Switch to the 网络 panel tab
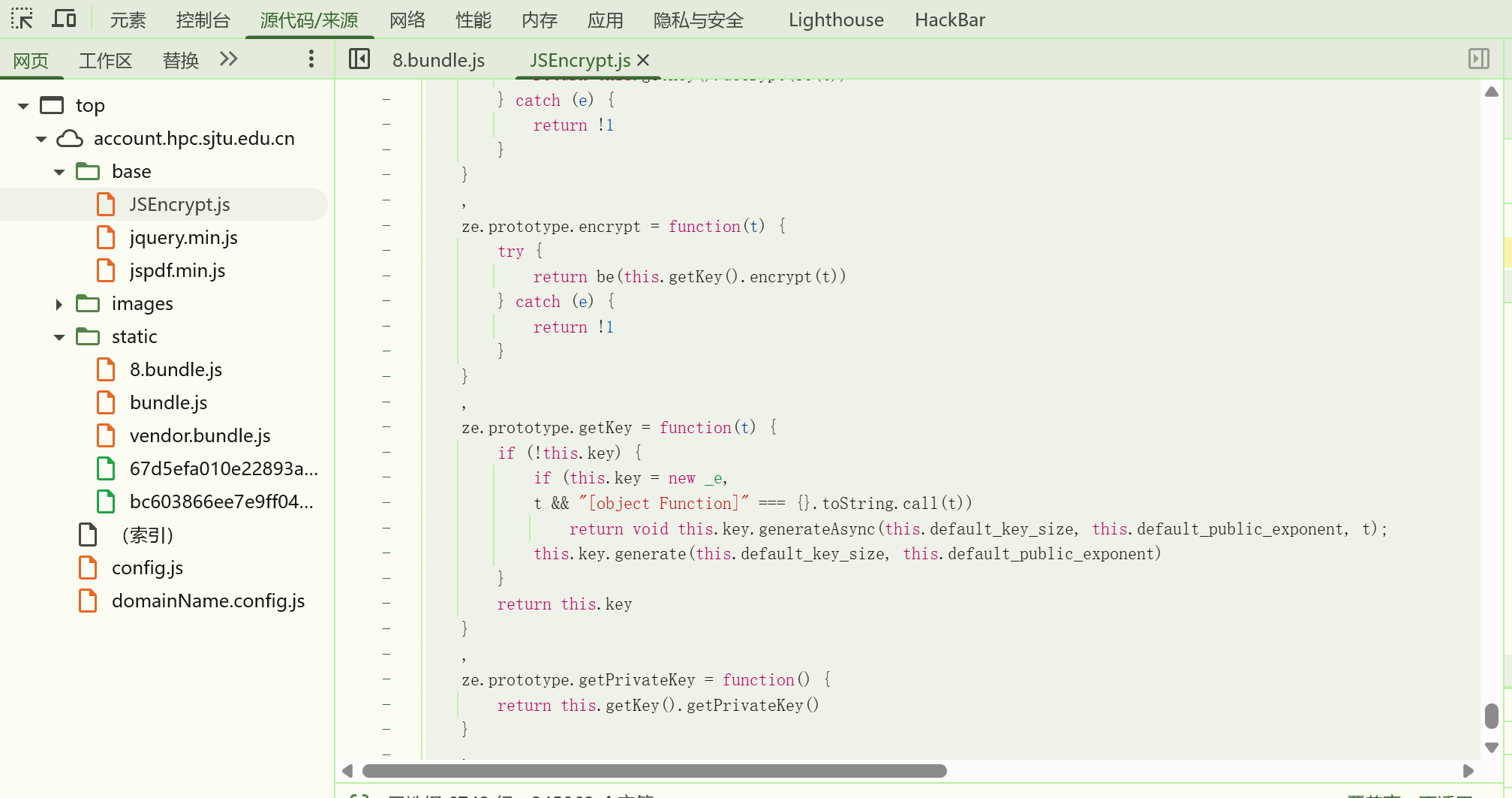Viewport: 1512px width, 798px height. point(407,20)
